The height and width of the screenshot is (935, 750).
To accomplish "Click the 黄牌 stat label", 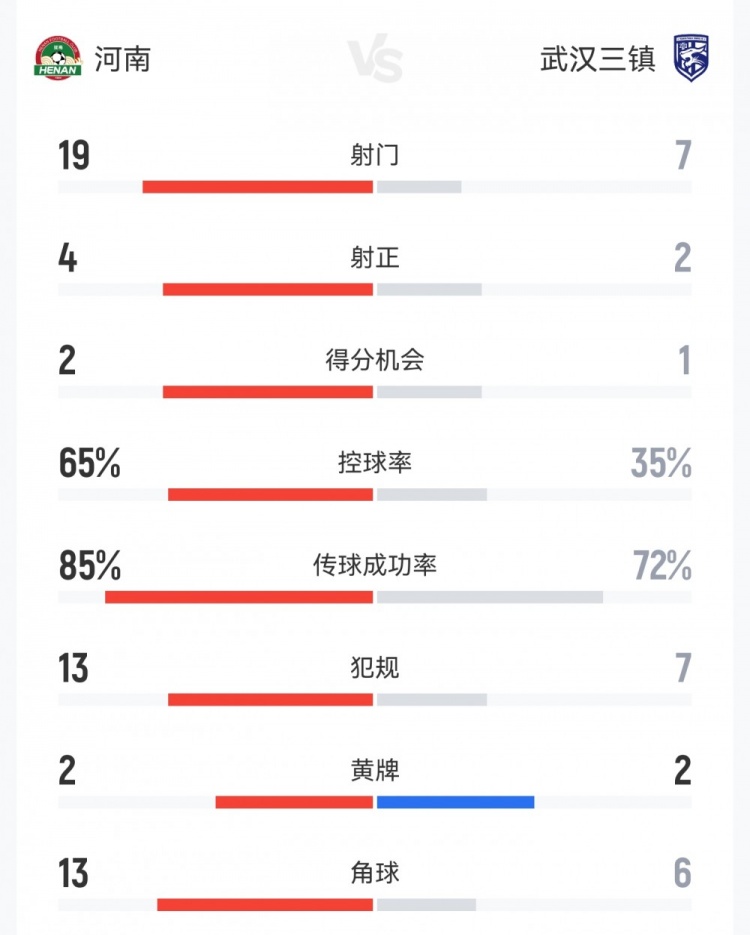I will coord(375,771).
